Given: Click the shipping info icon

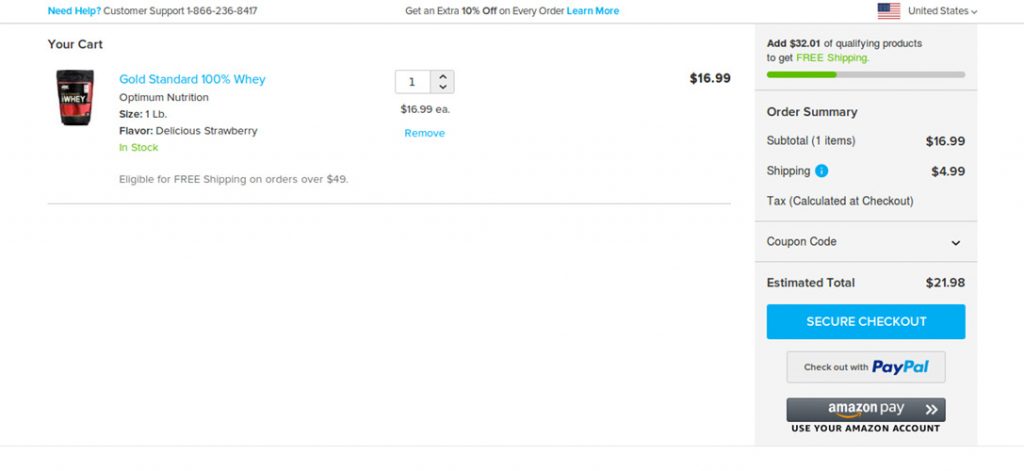Looking at the screenshot, I should coord(821,171).
